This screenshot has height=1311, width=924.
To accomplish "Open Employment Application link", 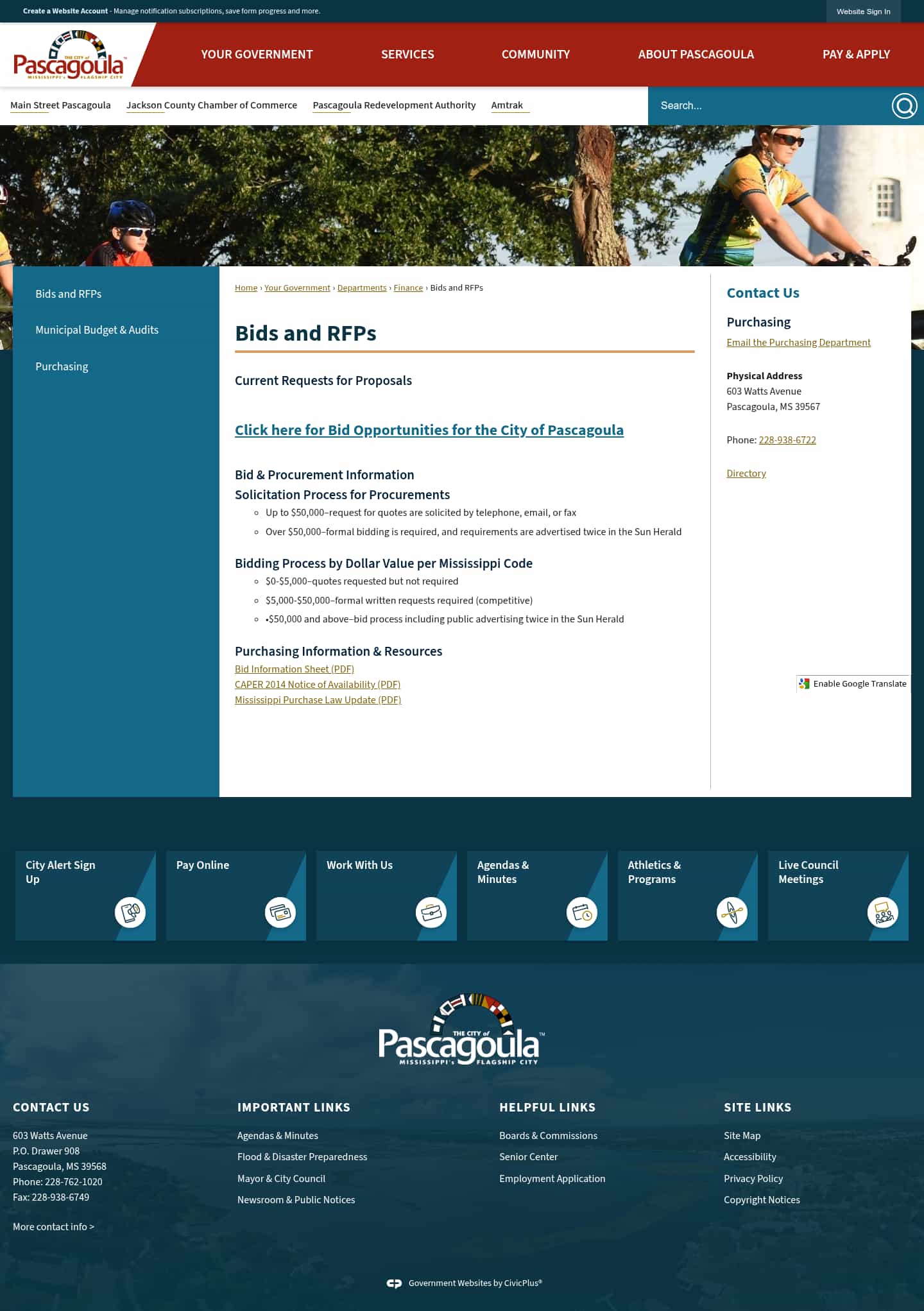I will click(552, 1179).
